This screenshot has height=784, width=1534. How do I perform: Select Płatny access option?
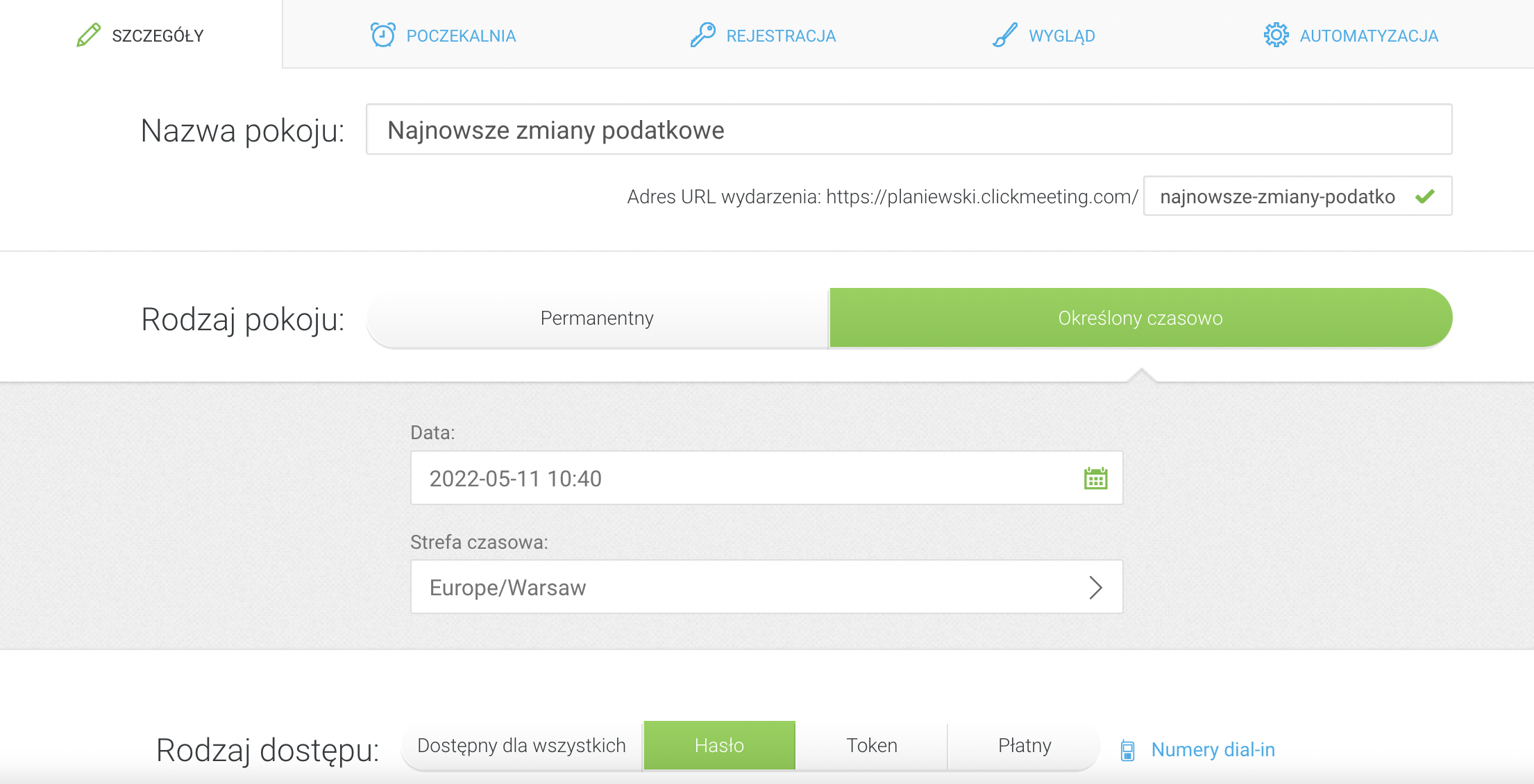coord(1025,746)
